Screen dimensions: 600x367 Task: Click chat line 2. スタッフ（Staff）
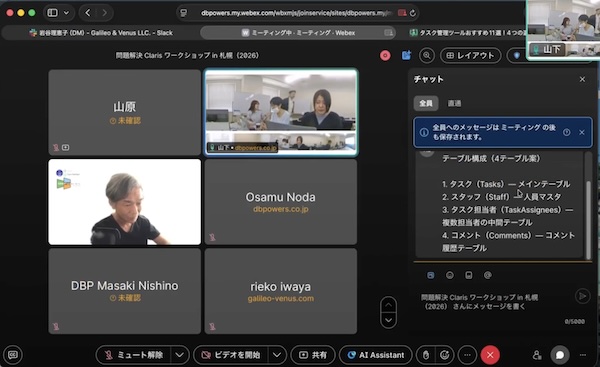tap(501, 197)
